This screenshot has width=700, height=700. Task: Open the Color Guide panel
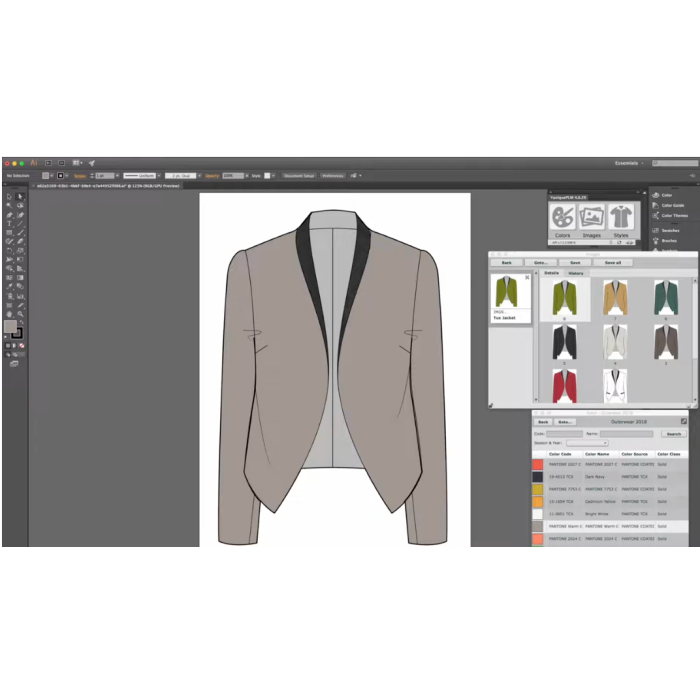pos(672,205)
